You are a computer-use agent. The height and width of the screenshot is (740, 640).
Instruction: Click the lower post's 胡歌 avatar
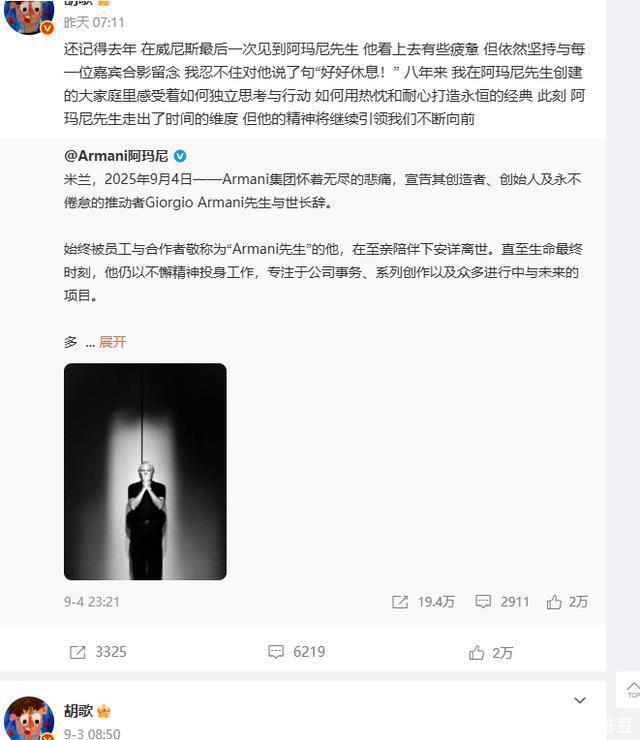pos(29,718)
